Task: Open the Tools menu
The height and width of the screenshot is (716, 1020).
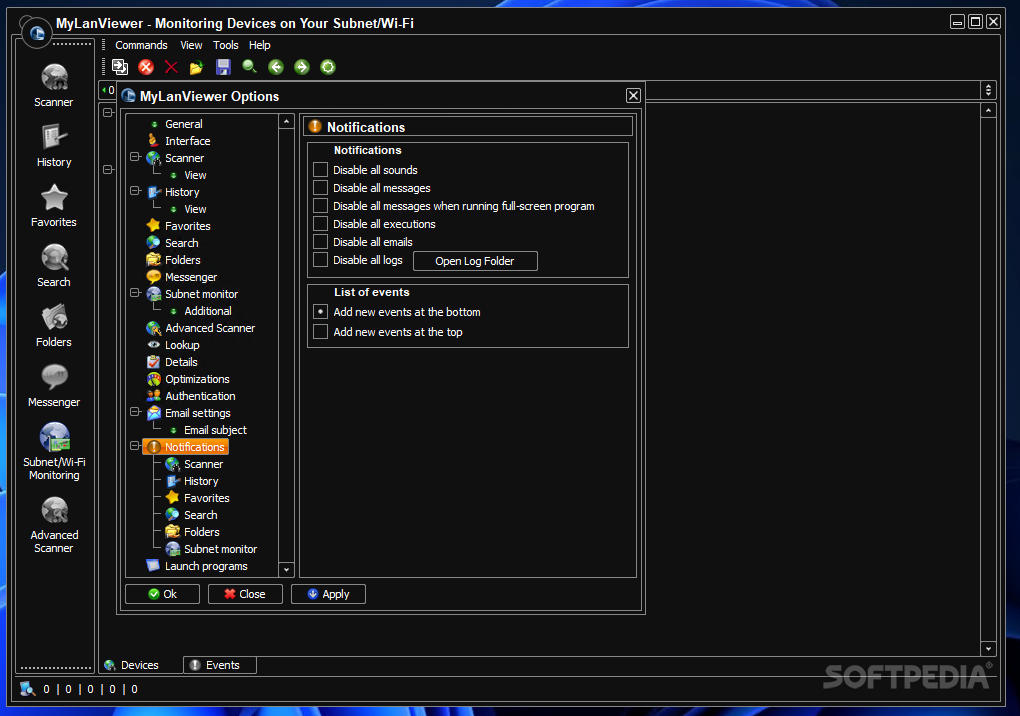Action: click(226, 45)
